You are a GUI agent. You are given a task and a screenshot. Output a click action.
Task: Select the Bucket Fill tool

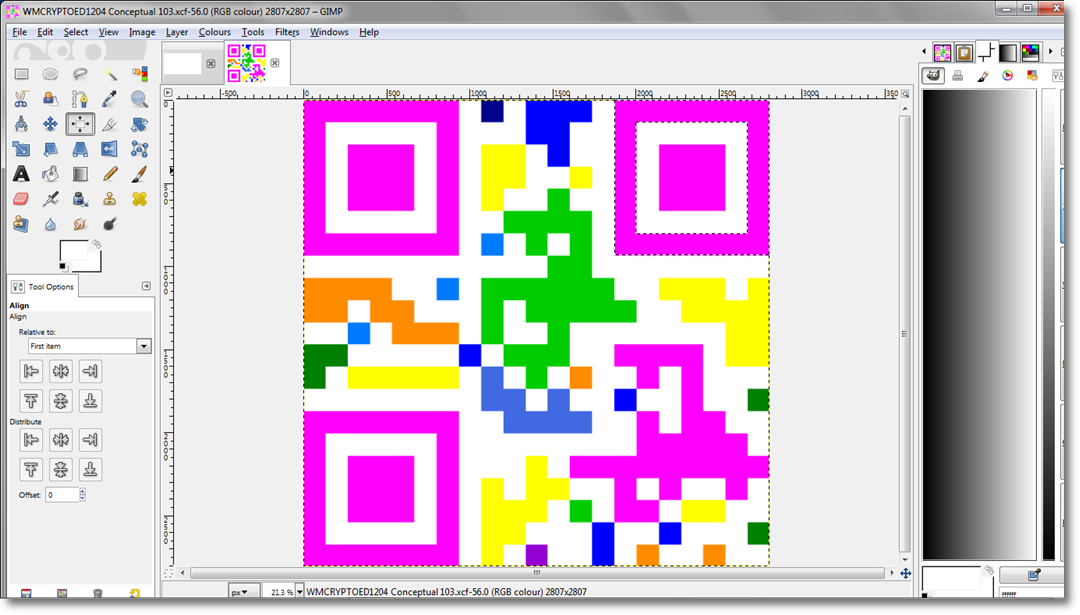point(50,174)
